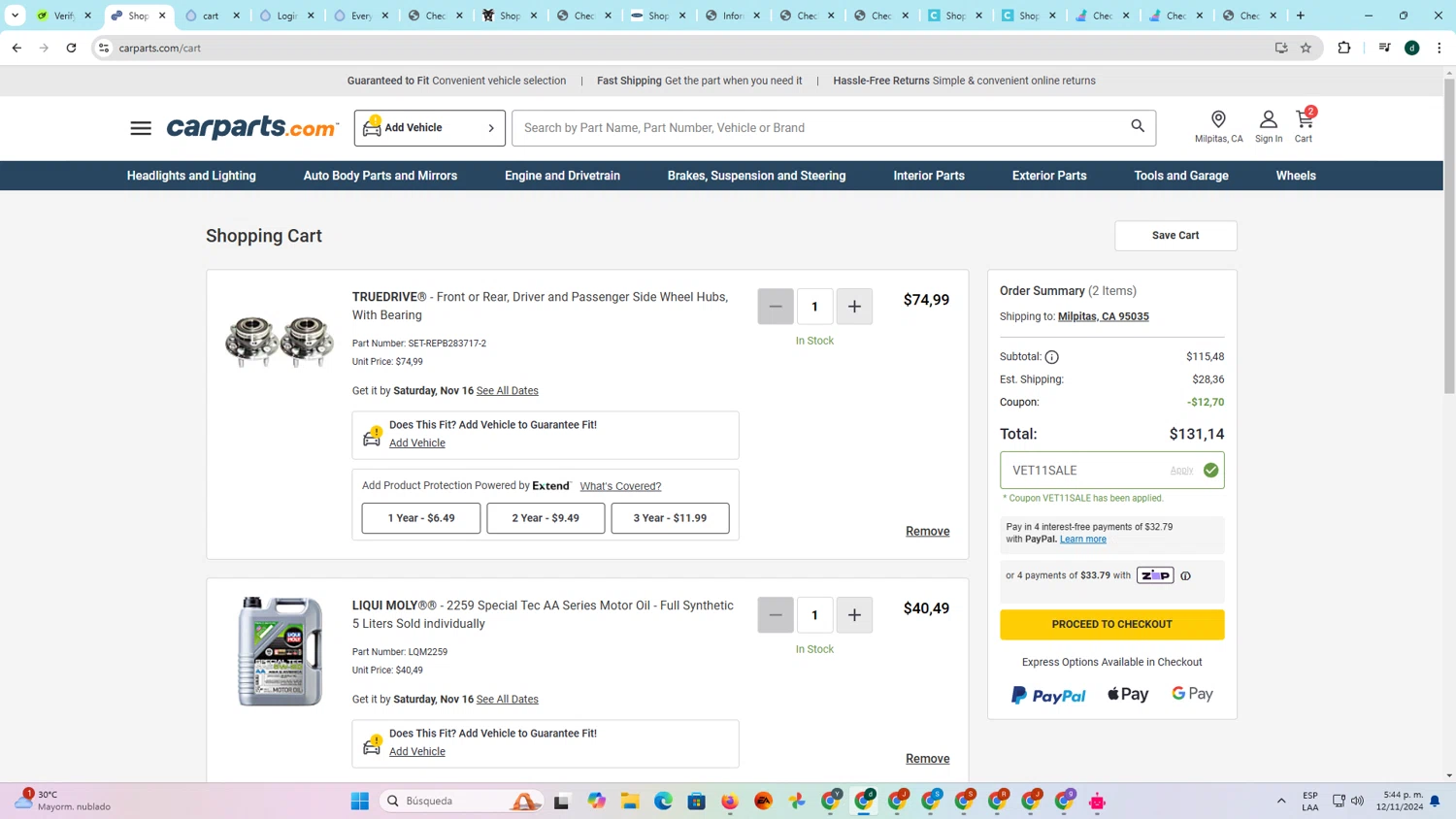Remove the LIQUI MOLY motor oil item
This screenshot has width=1456, height=819.
[928, 759]
